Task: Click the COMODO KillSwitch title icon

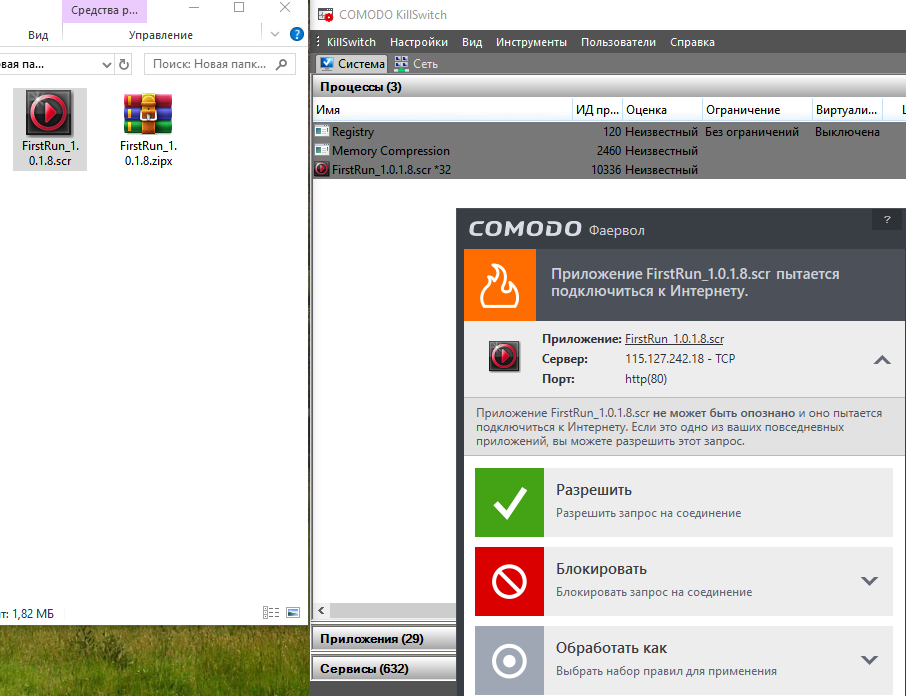Action: (326, 14)
